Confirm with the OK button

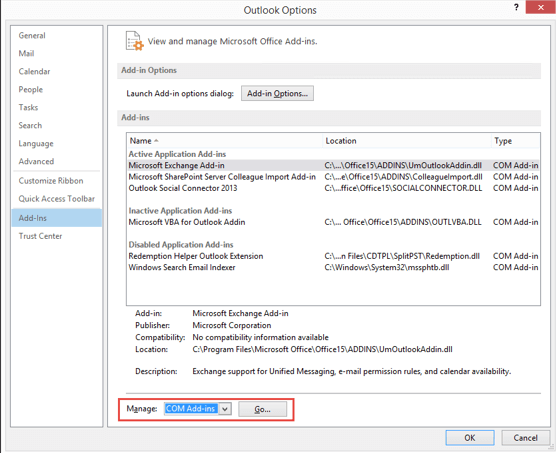(470, 438)
